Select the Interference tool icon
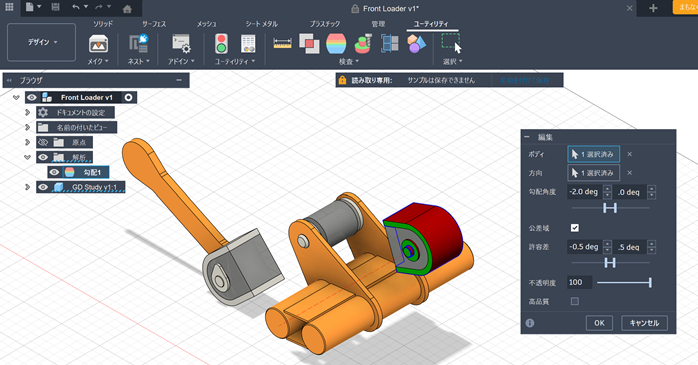 [x=309, y=44]
